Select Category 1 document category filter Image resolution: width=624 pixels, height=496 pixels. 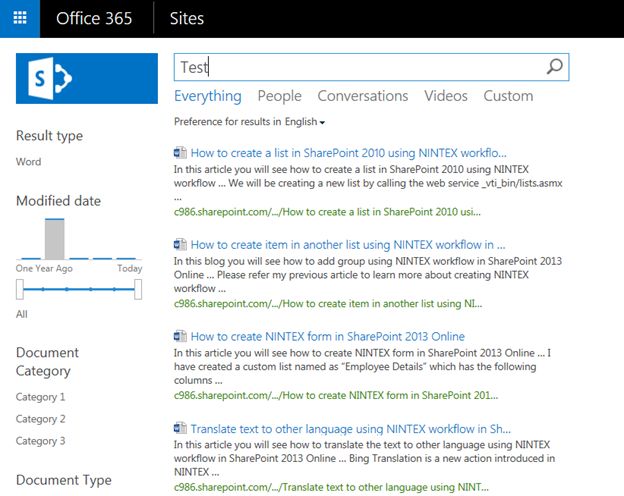tap(41, 397)
